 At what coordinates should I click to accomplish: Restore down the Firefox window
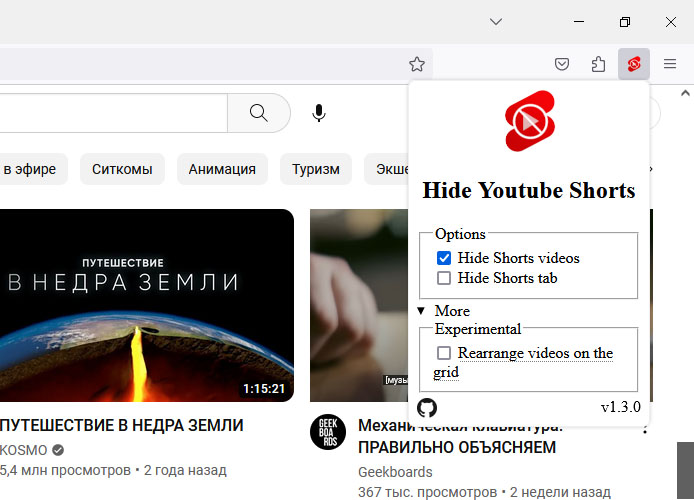tap(625, 22)
